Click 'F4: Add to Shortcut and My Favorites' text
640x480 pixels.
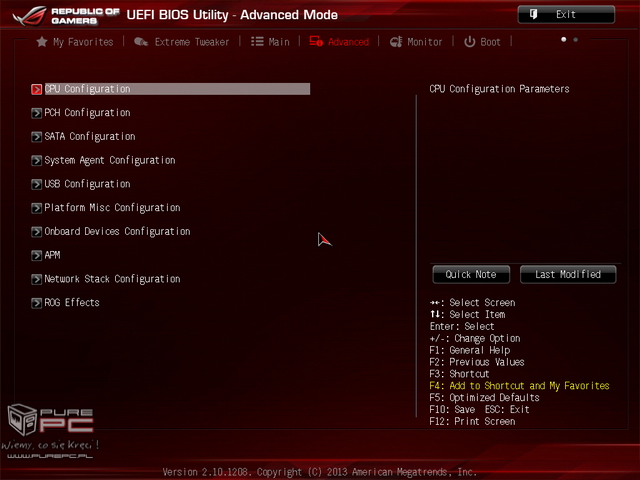519,386
